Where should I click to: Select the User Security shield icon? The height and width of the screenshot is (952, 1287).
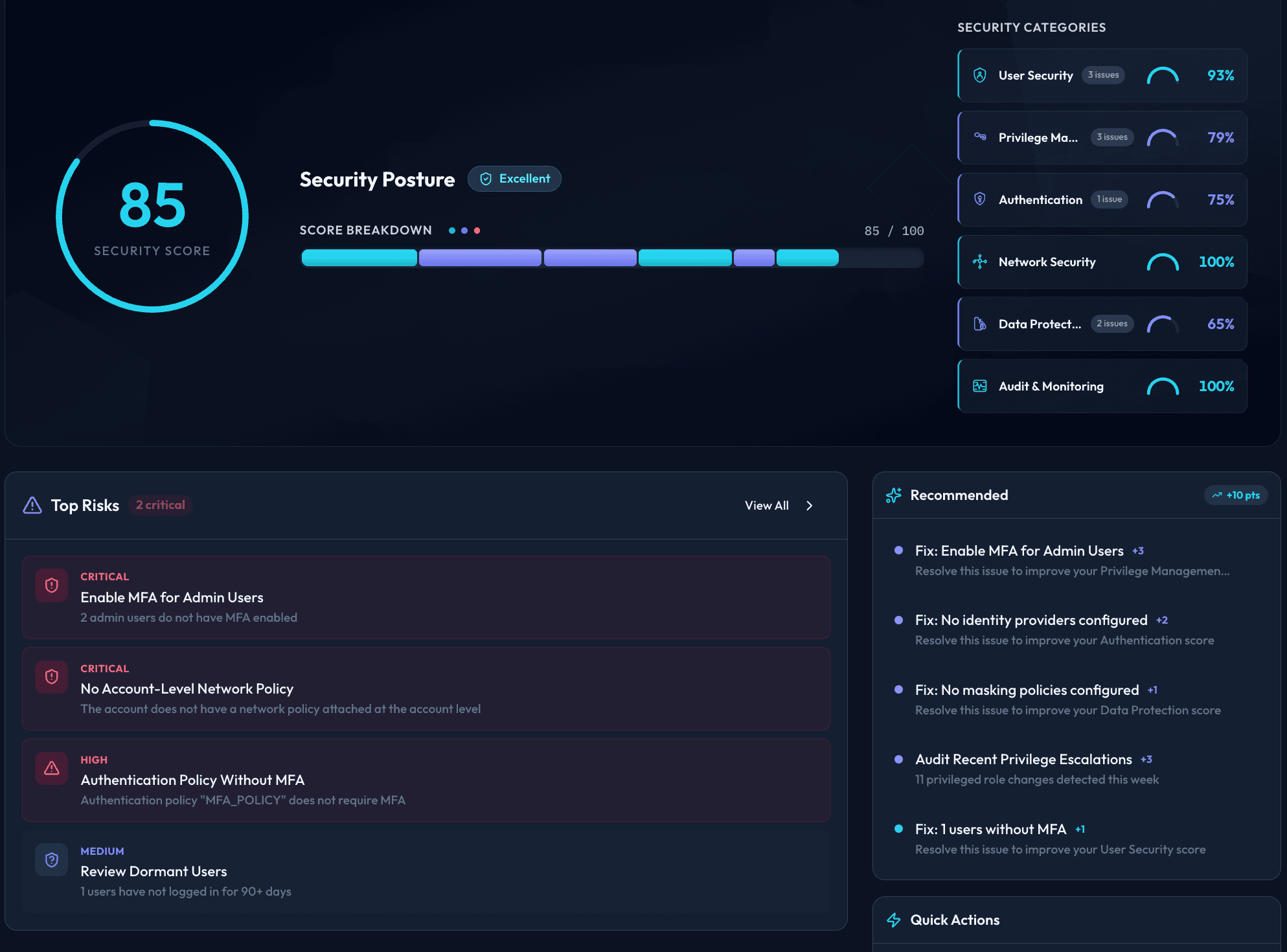pos(979,75)
